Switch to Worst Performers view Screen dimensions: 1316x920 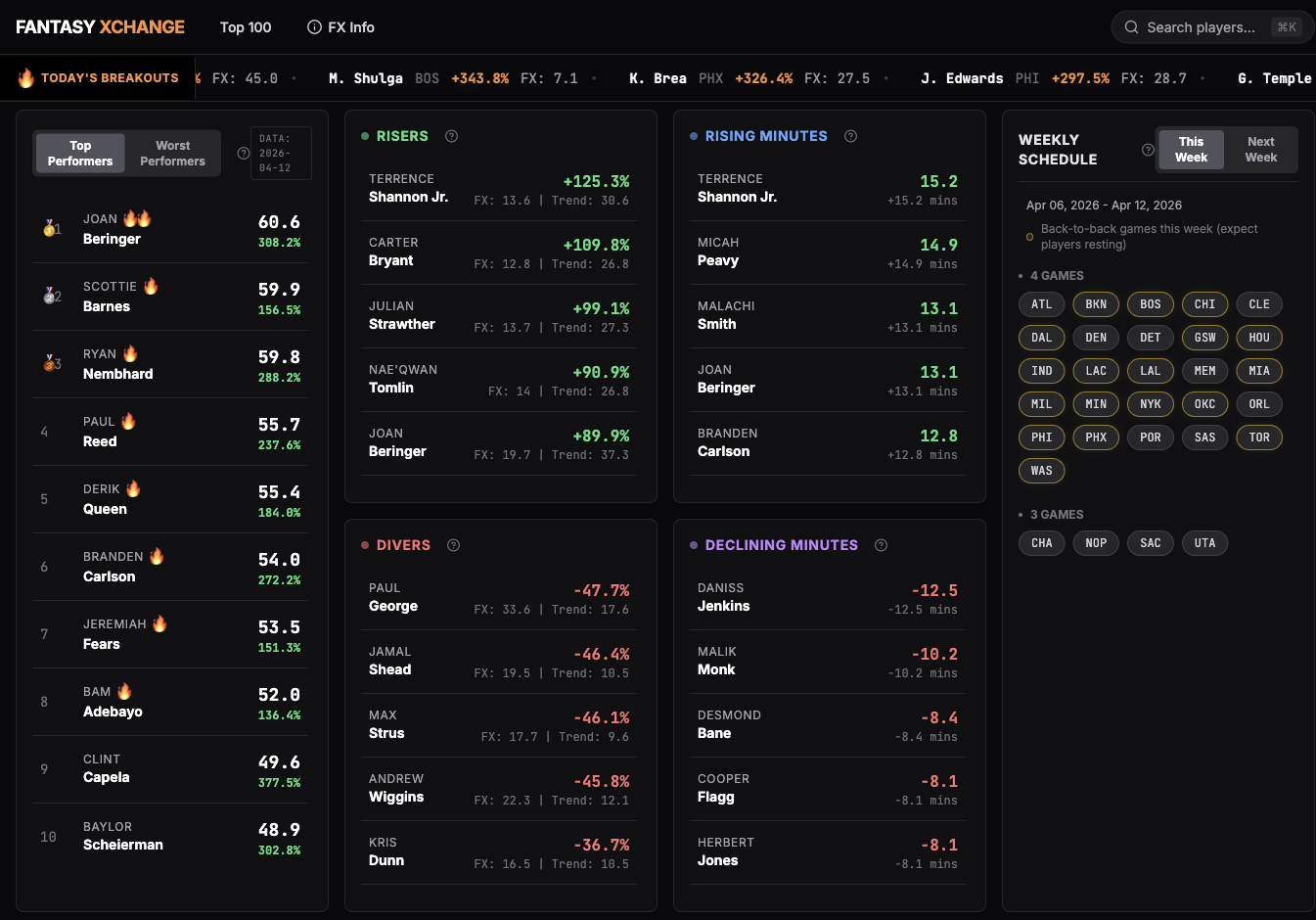point(173,154)
